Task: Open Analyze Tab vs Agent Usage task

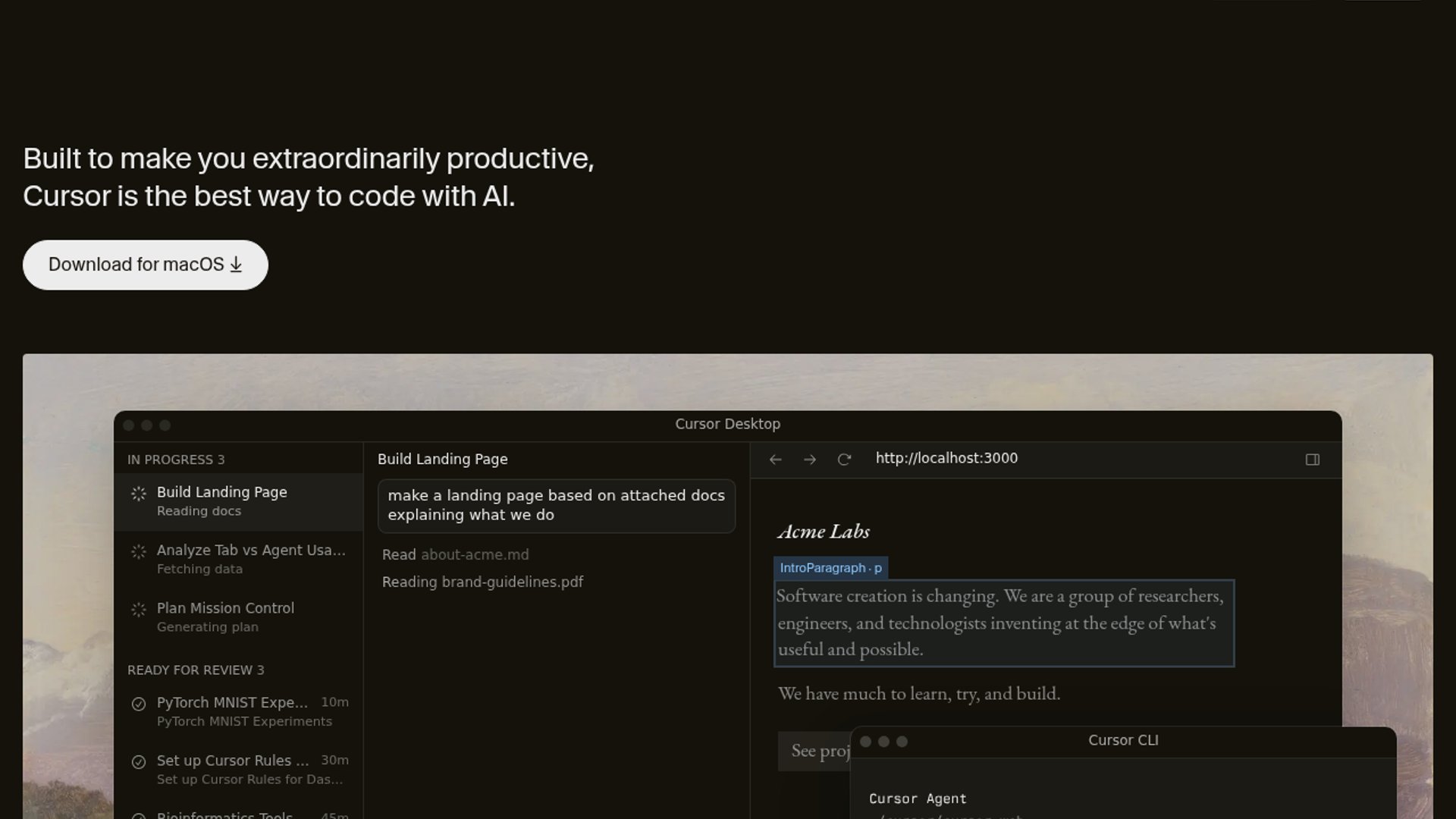Action: point(250,559)
